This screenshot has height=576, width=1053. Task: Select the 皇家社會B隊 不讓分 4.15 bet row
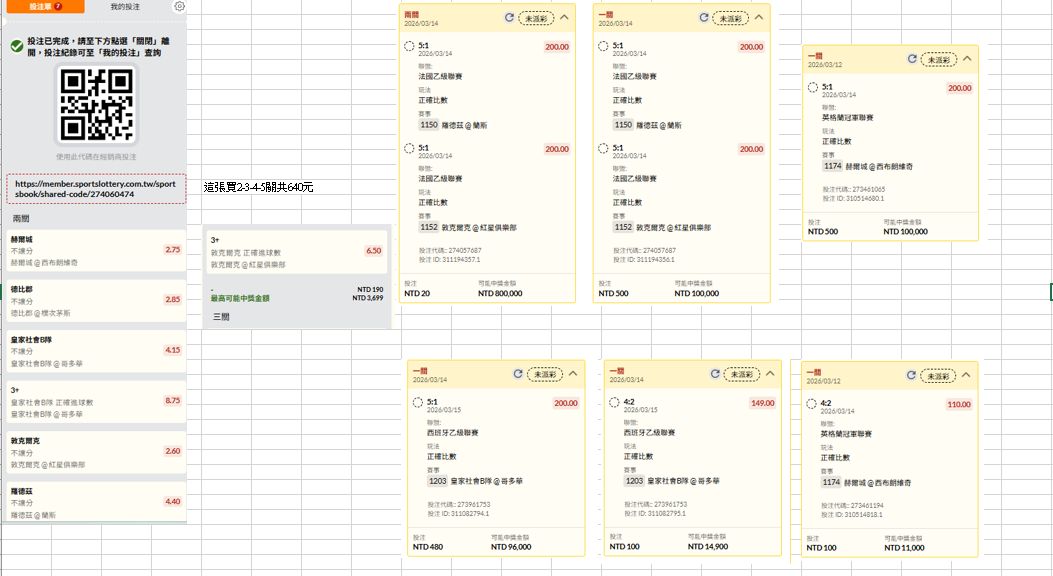[x=97, y=352]
